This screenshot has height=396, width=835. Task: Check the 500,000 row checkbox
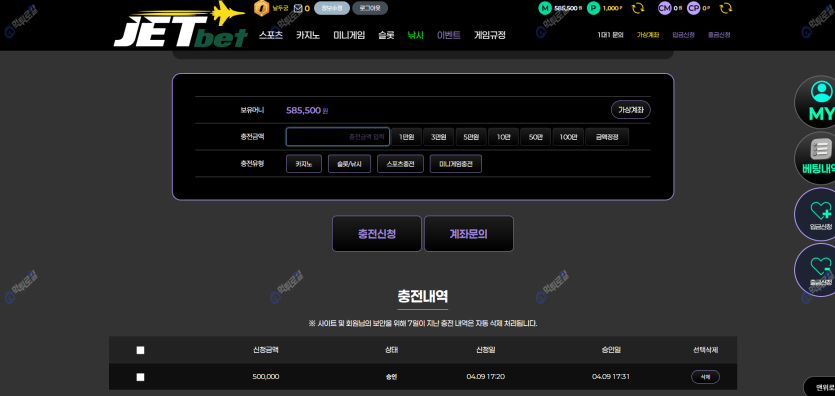pos(141,377)
